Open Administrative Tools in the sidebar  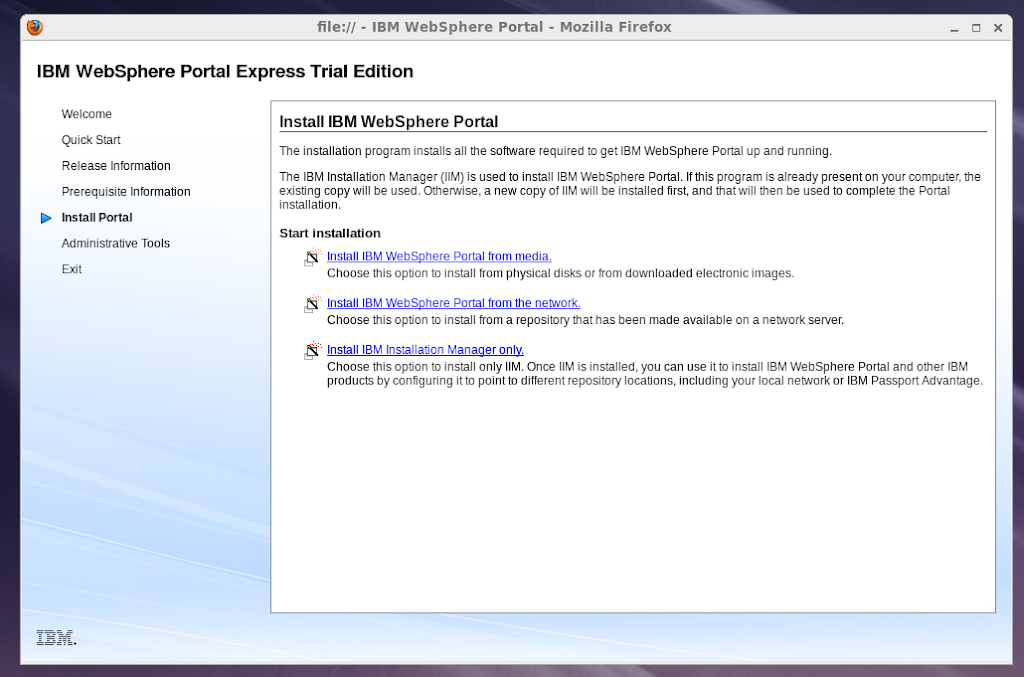116,244
